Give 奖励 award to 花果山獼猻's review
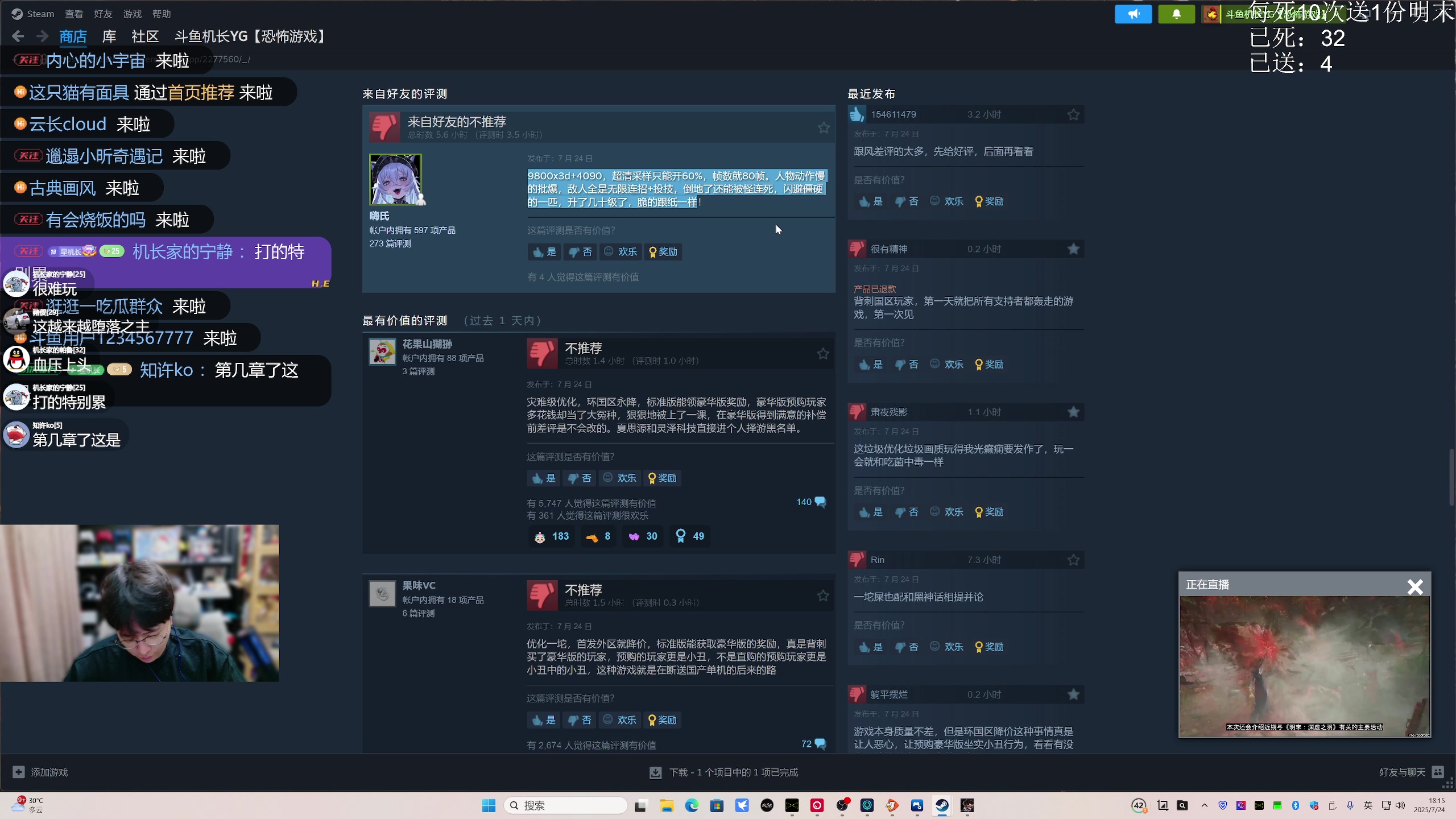1456x819 pixels. point(663,478)
